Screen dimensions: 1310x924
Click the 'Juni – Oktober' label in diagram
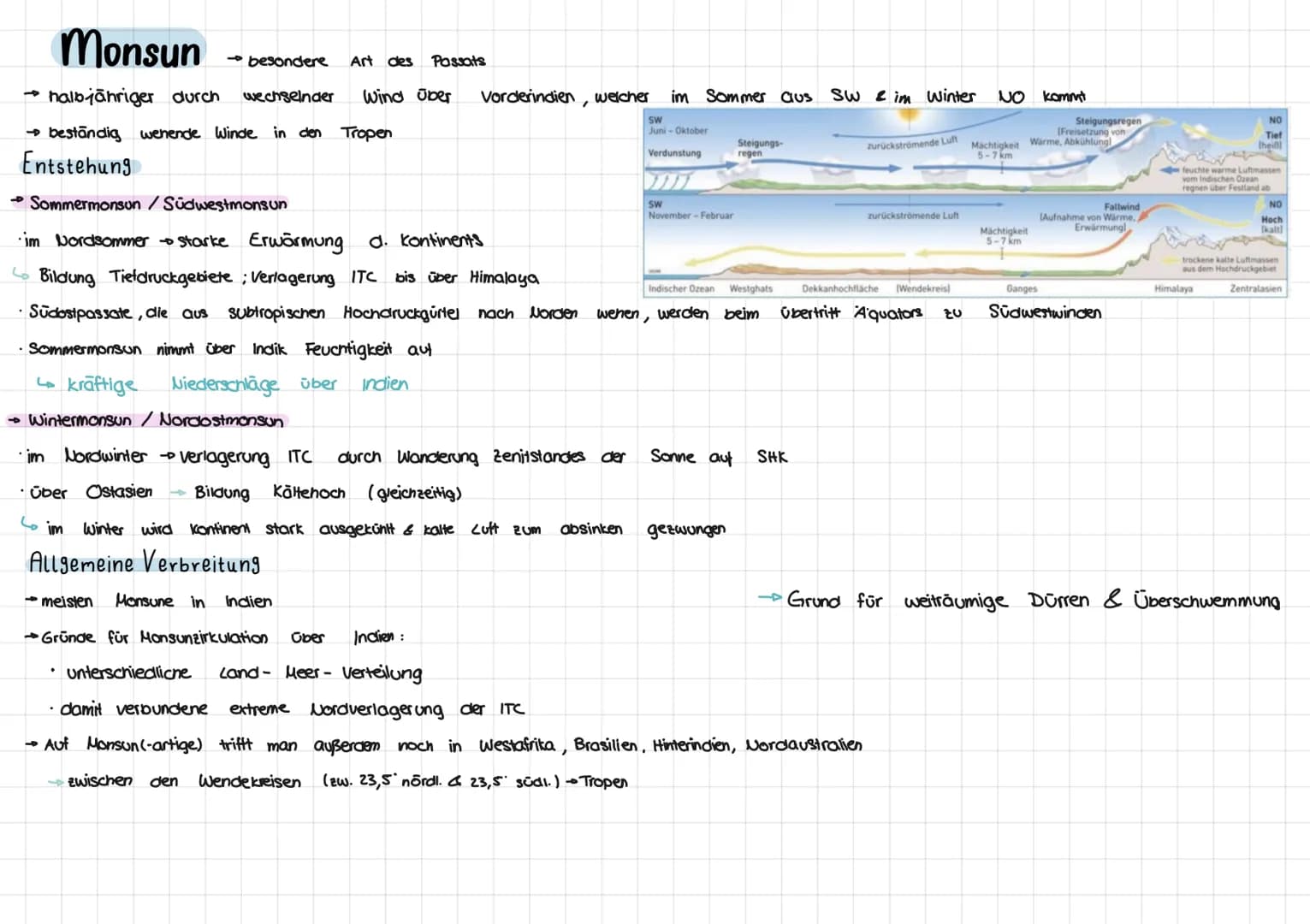pyautogui.click(x=678, y=131)
